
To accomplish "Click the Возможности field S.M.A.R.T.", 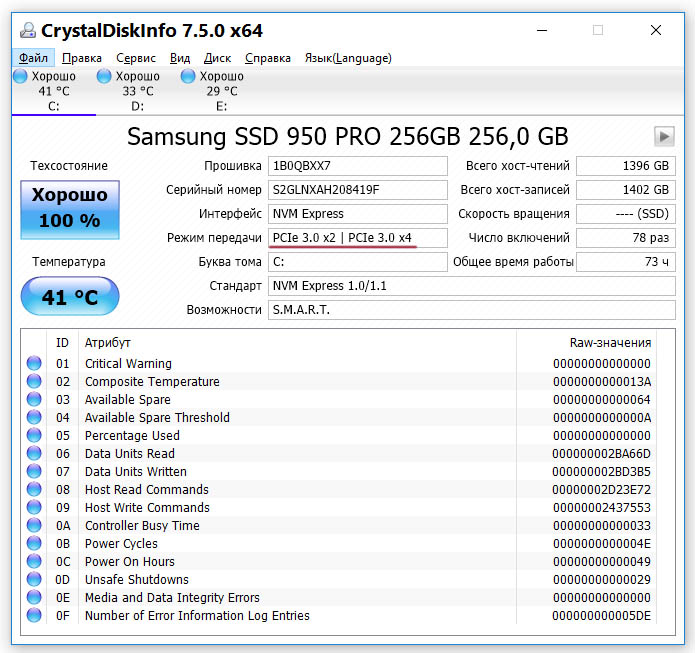I will pyautogui.click(x=471, y=309).
